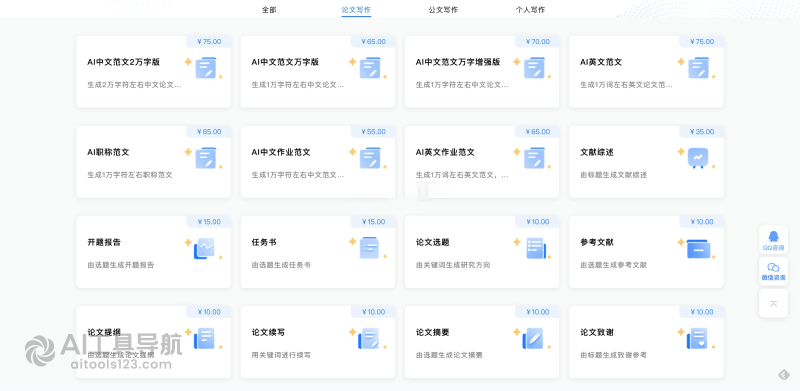Click the 任务书 list icon

370,248
